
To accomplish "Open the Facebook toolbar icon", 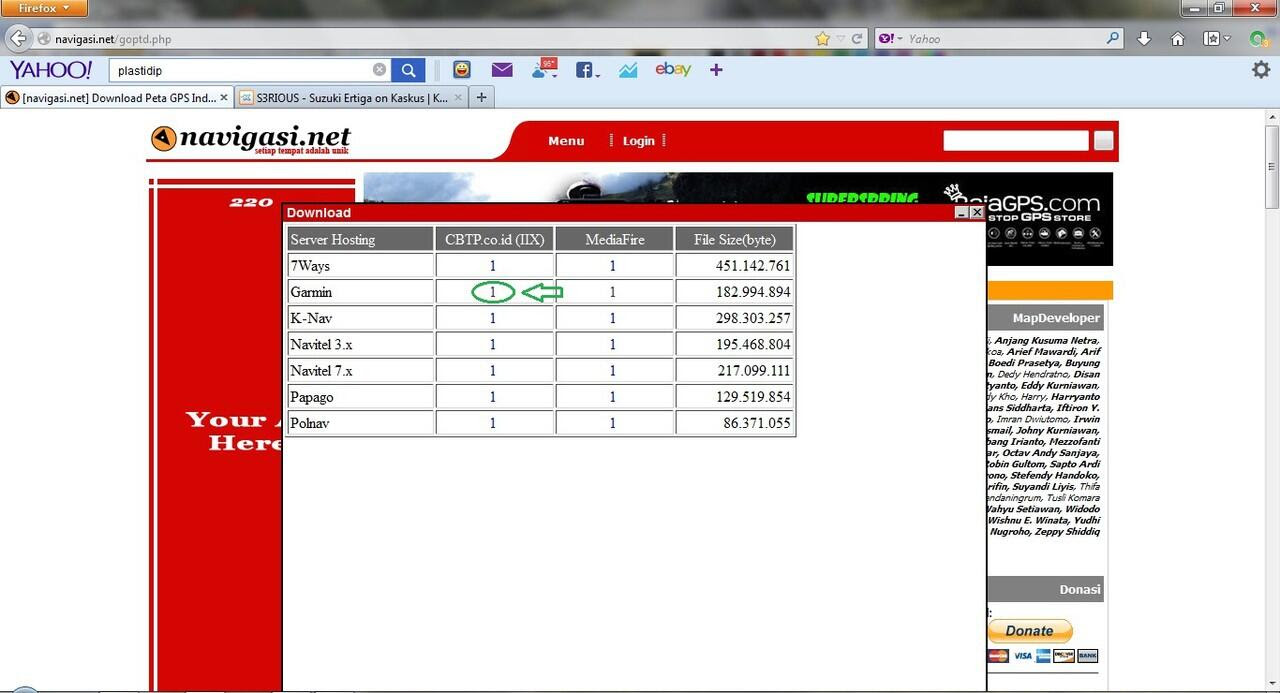I will (x=583, y=70).
